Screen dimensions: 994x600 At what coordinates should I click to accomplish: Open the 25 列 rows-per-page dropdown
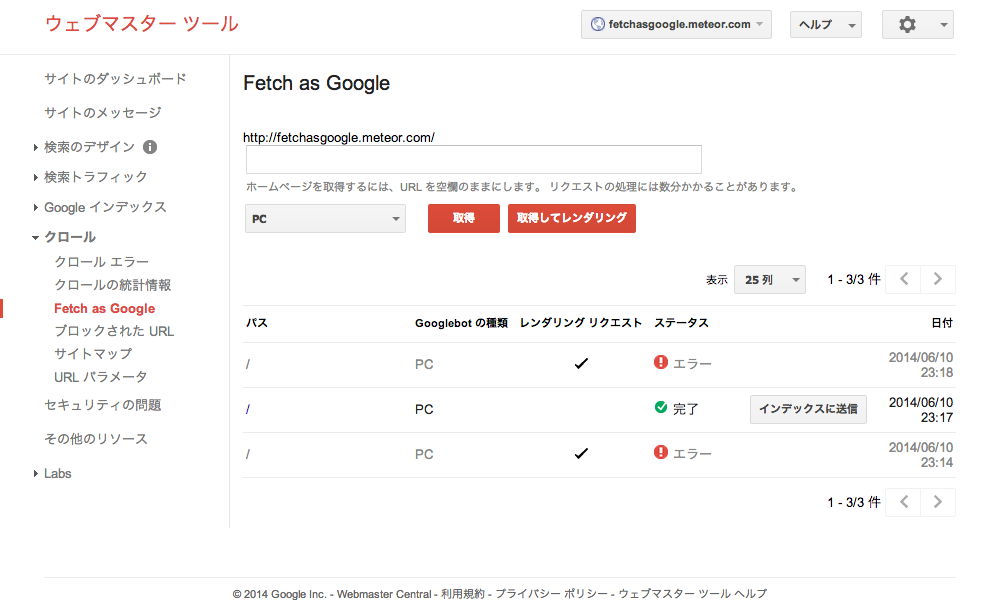click(770, 280)
